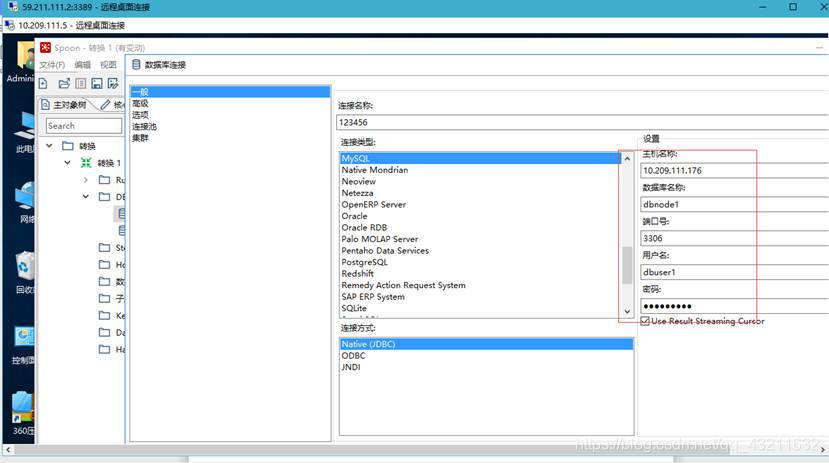Click the 转换 root folder icon
829x463 pixels.
(68, 146)
